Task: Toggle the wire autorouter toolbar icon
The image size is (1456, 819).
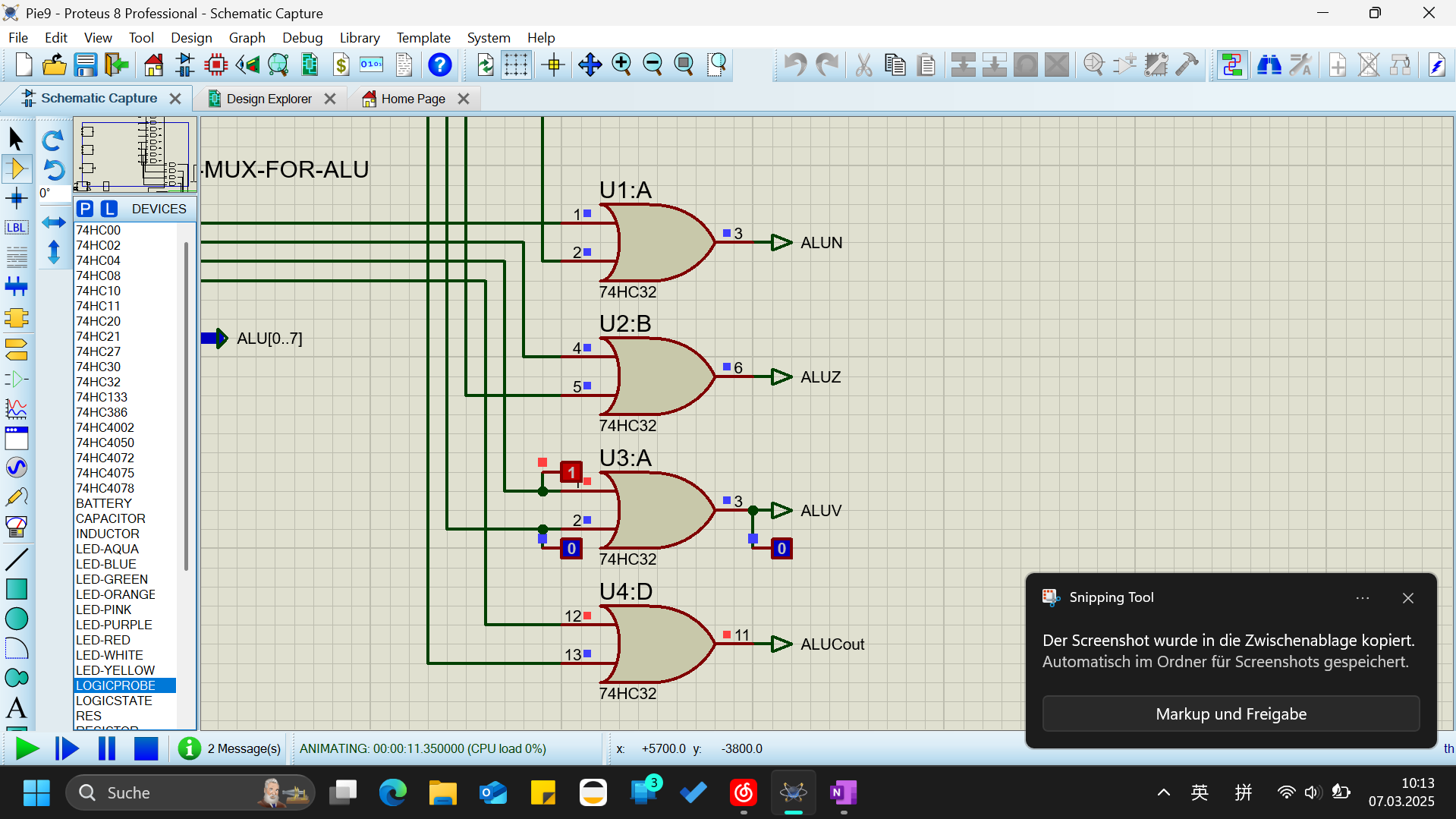Action: coord(1232,65)
